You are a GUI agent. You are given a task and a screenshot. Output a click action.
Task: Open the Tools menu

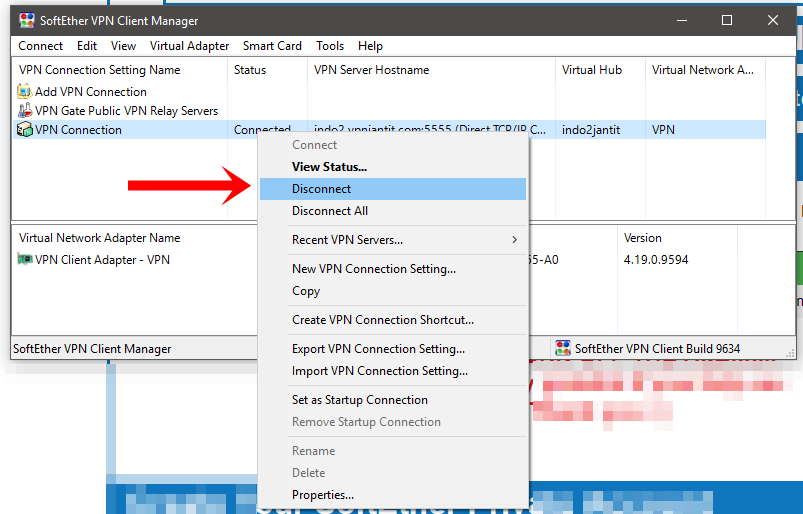click(x=330, y=46)
